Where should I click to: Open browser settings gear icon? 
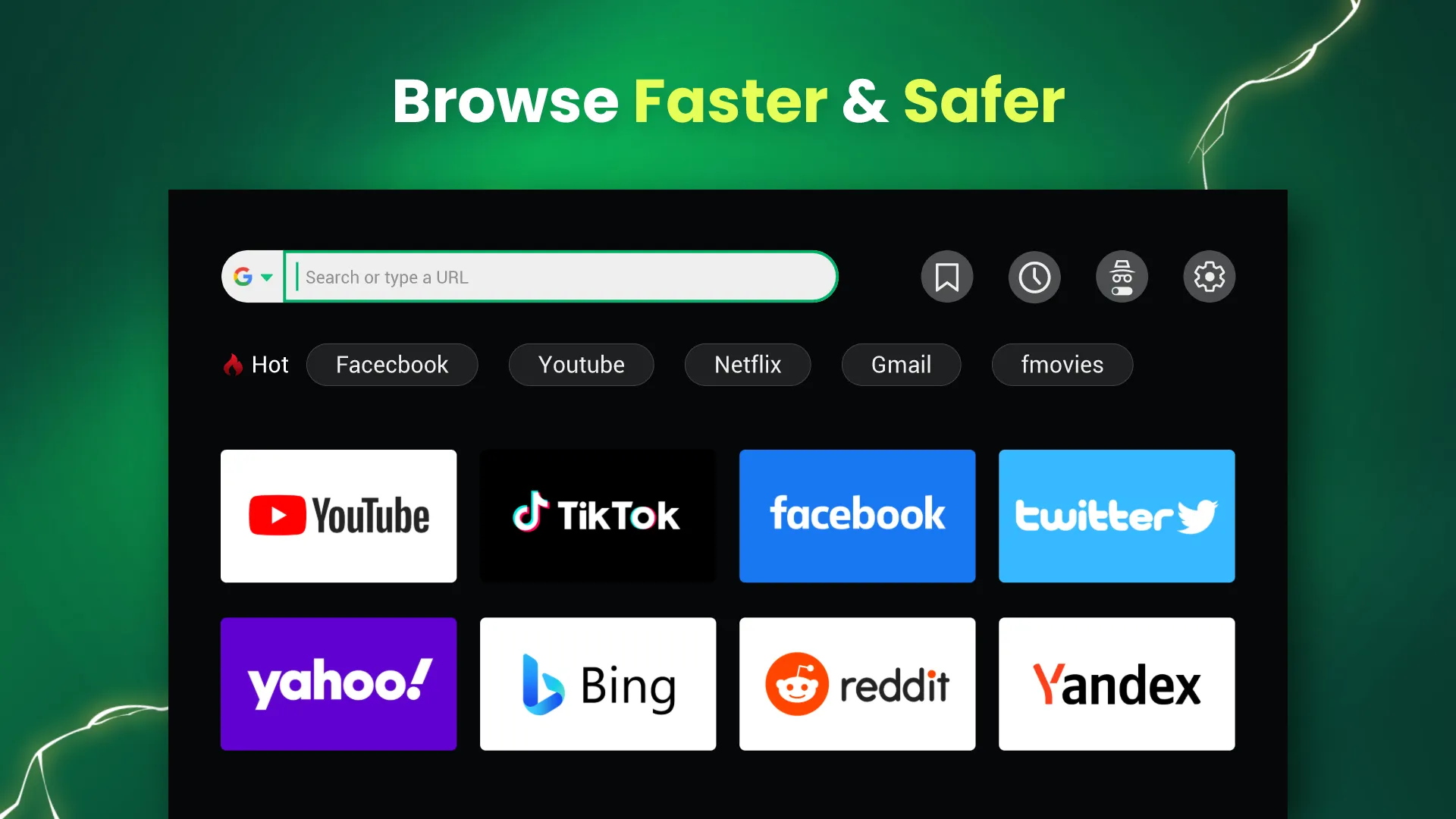1209,277
